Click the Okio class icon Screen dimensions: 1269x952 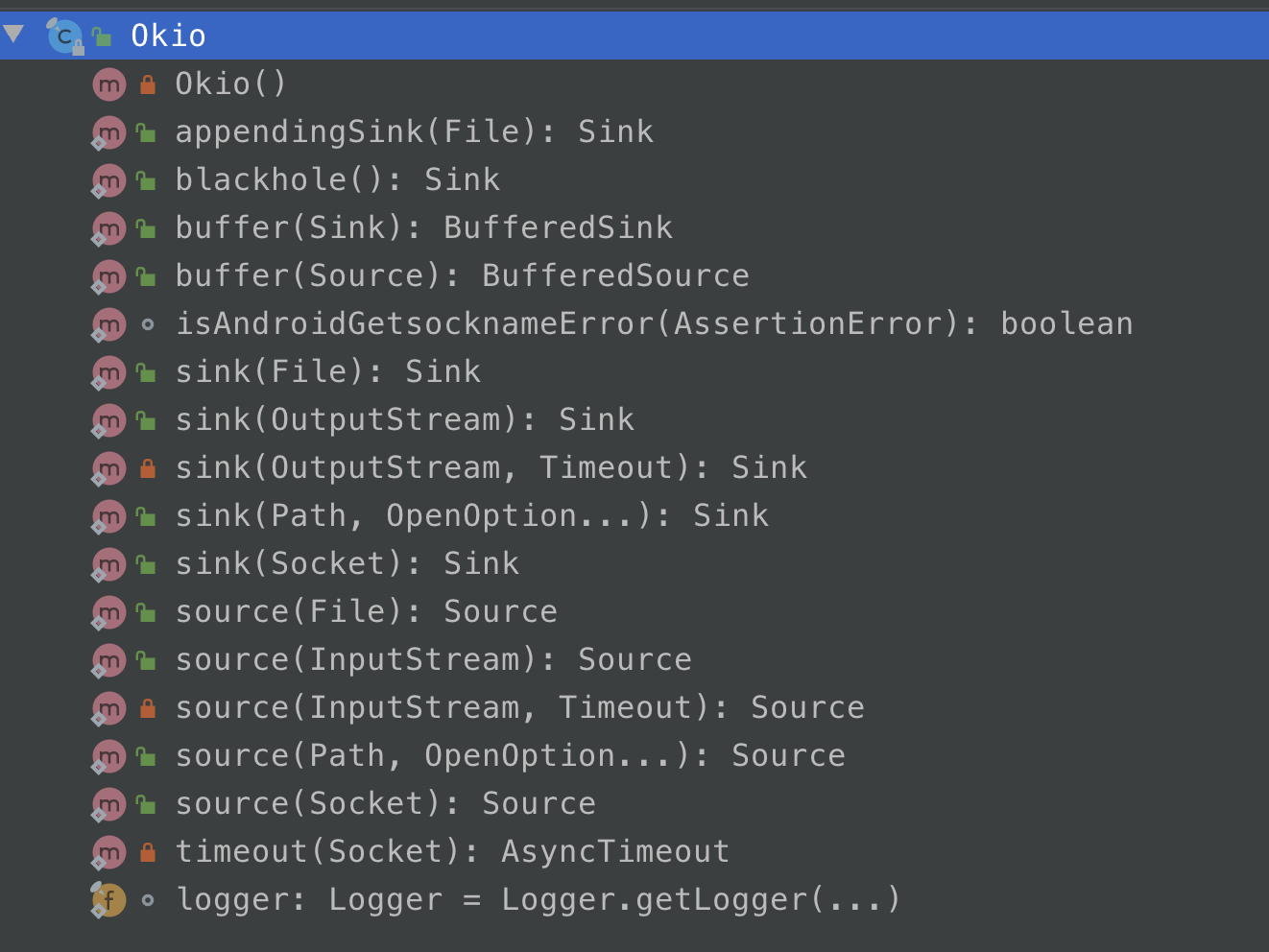point(64,36)
